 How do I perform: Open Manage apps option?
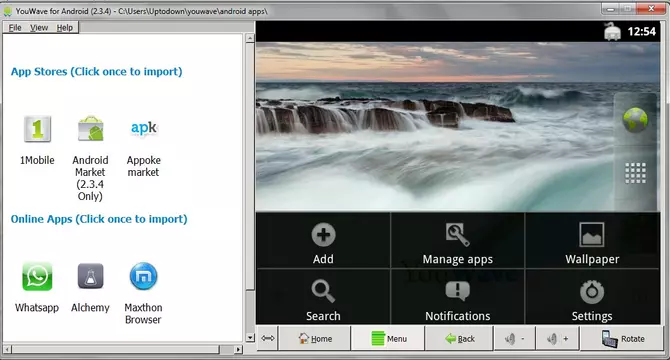pyautogui.click(x=458, y=240)
